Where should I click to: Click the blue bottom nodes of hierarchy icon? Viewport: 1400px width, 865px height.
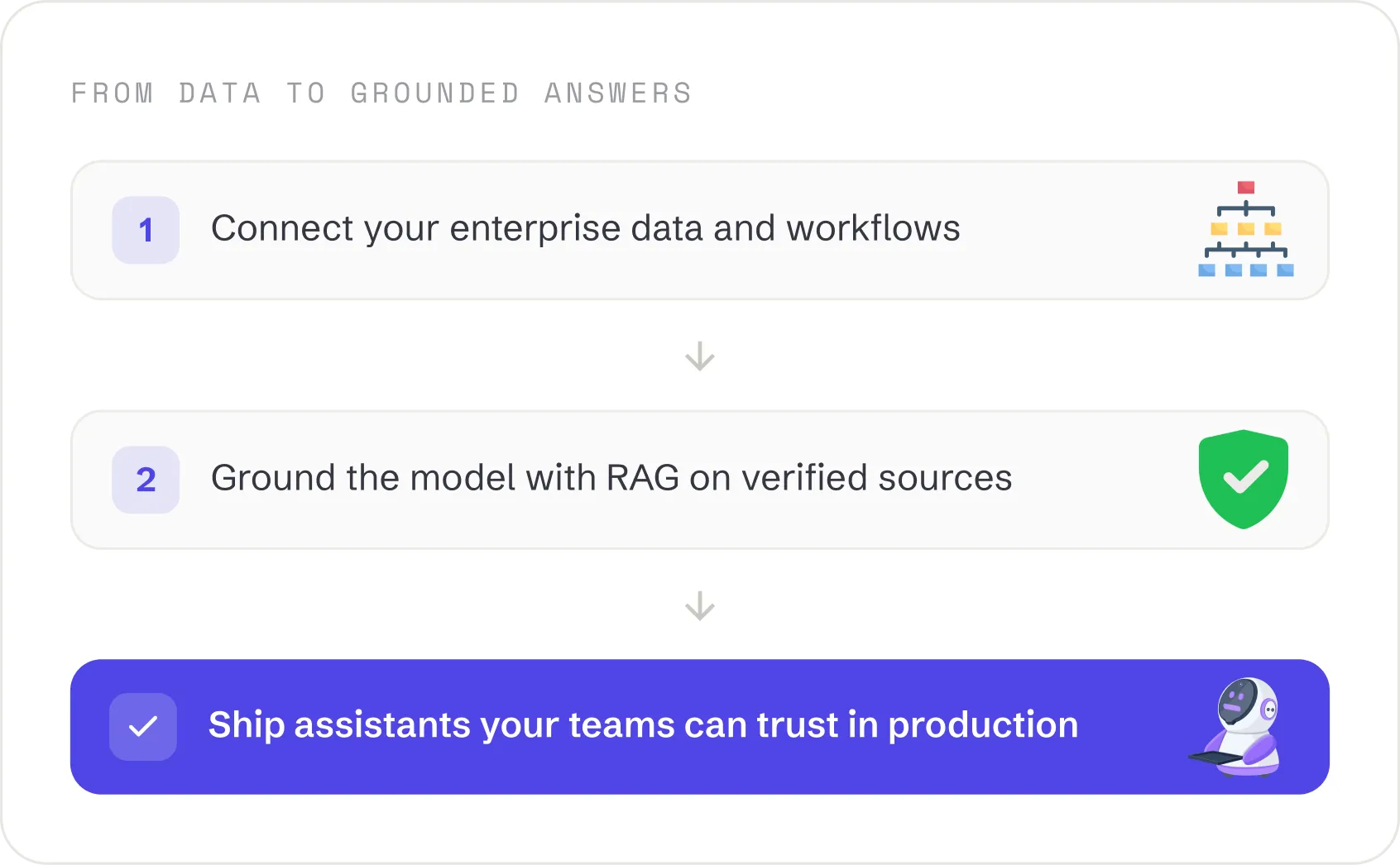tap(1246, 270)
